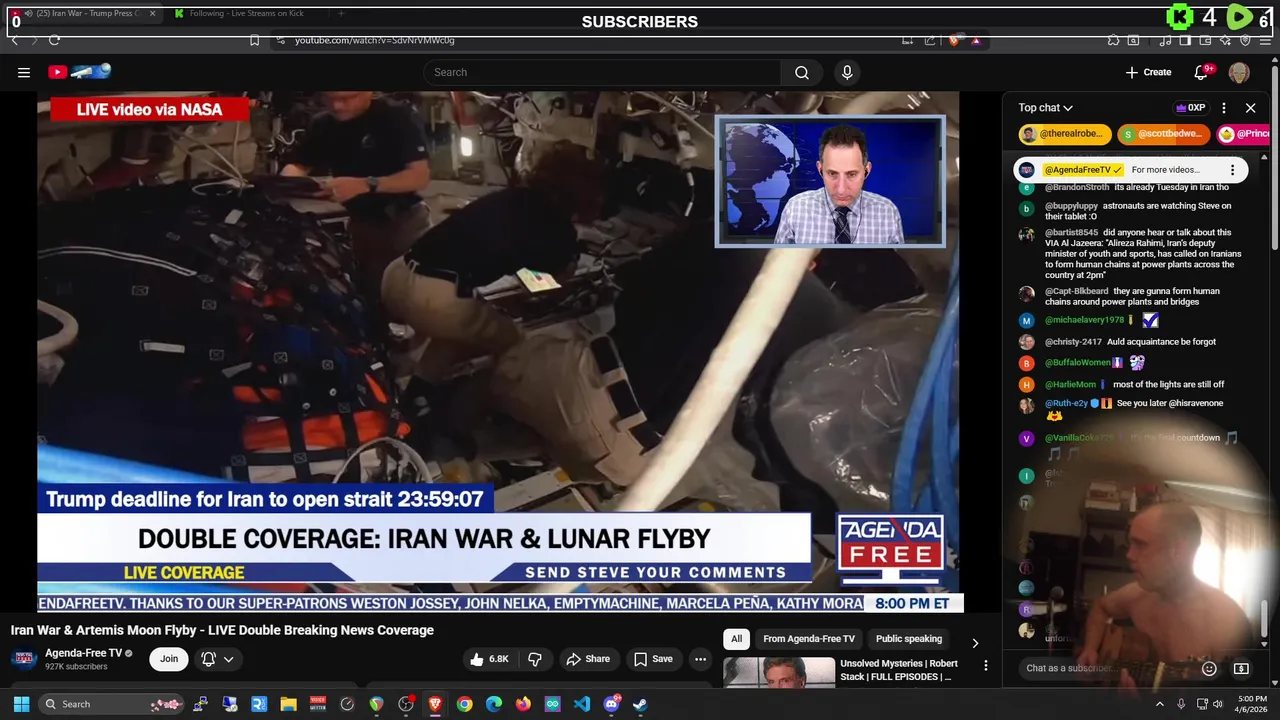Click the Create button
This screenshot has height=720, width=1280.
pos(1148,72)
